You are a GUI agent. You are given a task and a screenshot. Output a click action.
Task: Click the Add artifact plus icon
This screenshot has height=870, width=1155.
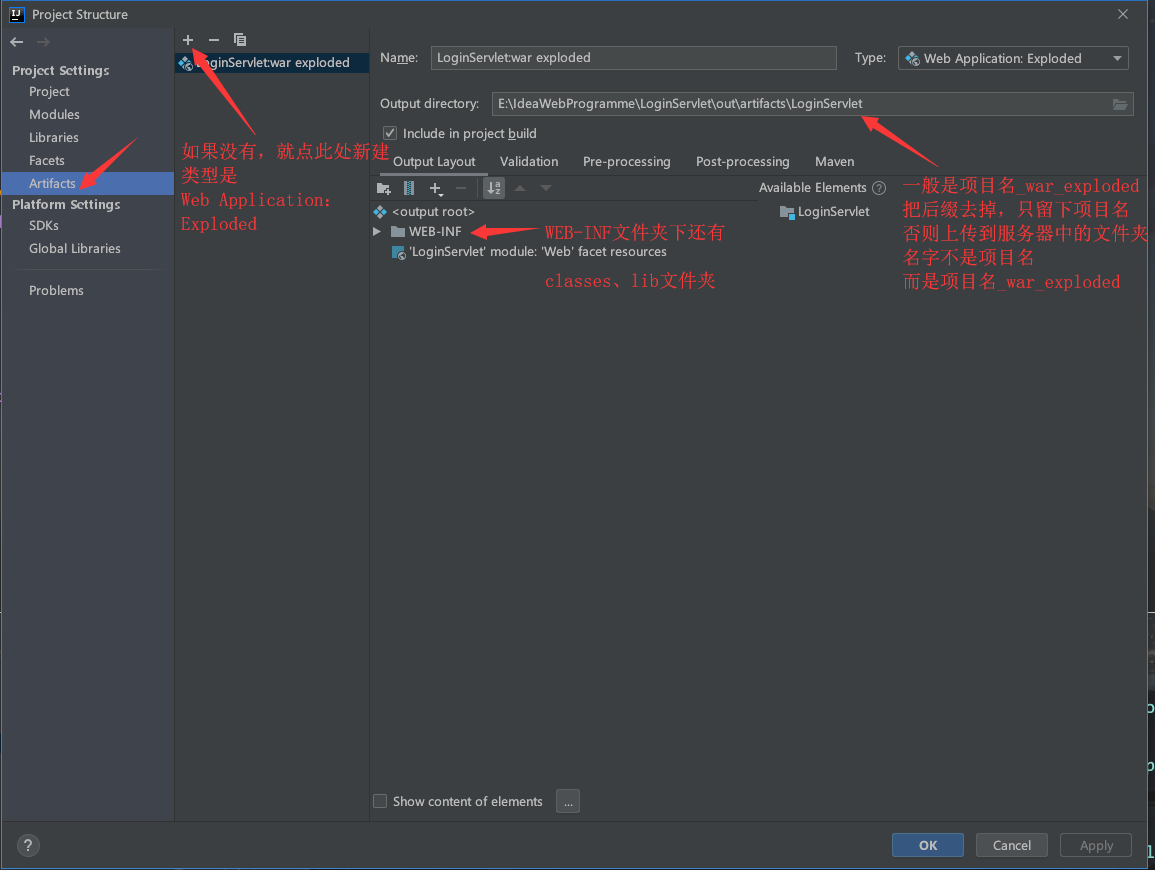[188, 40]
